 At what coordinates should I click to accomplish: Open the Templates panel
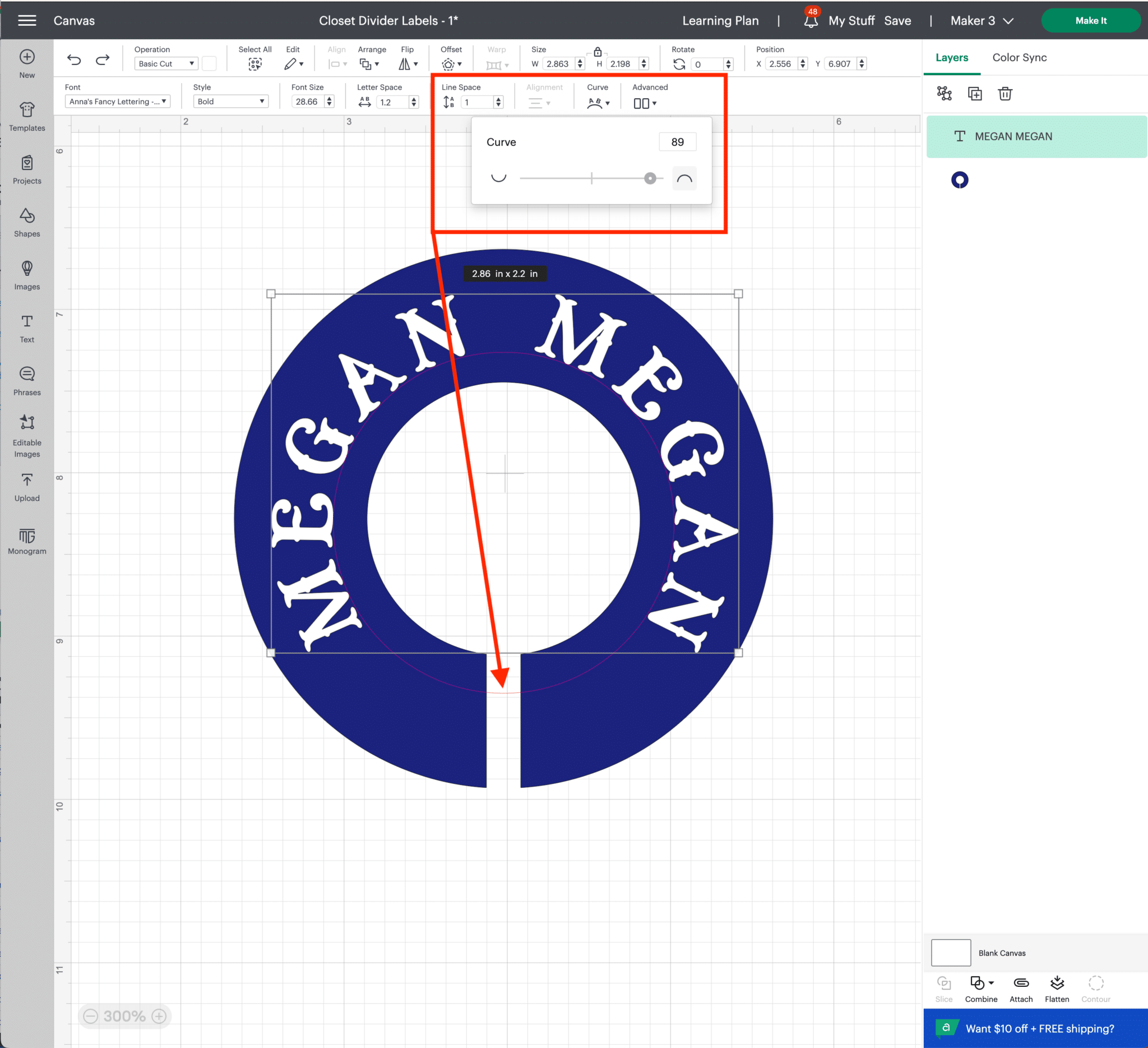[x=26, y=116]
